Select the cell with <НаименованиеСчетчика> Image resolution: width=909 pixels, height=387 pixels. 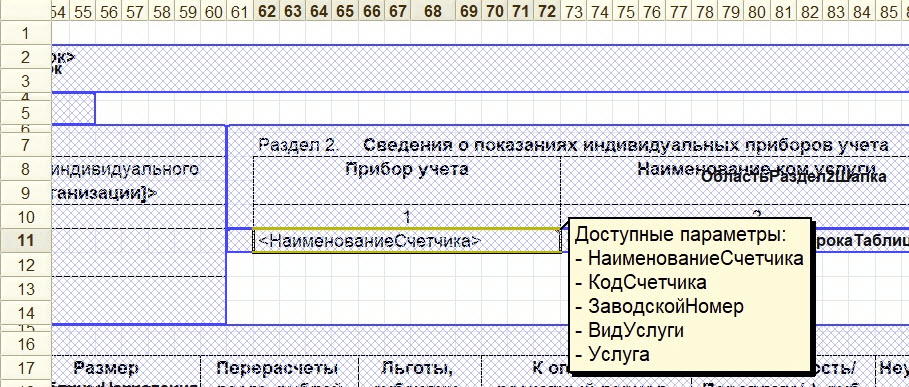(x=407, y=240)
